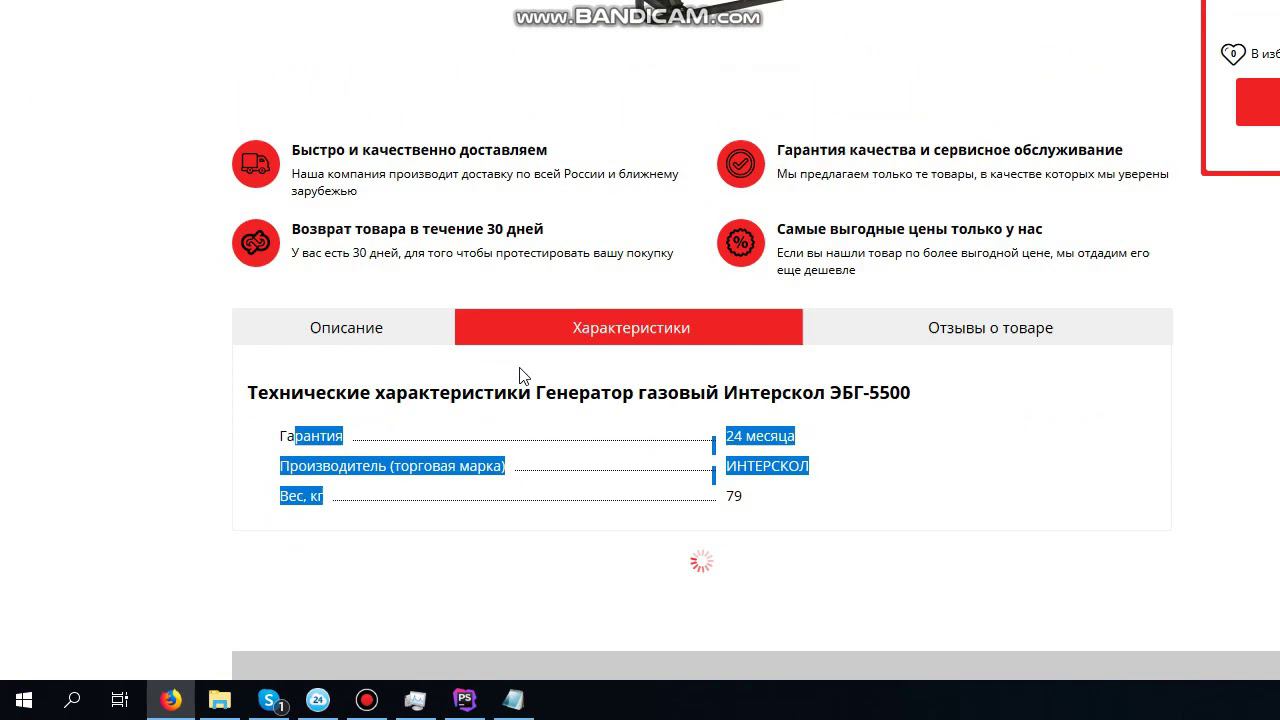Click the Гарантия spec label
The width and height of the screenshot is (1280, 720).
pyautogui.click(x=311, y=436)
